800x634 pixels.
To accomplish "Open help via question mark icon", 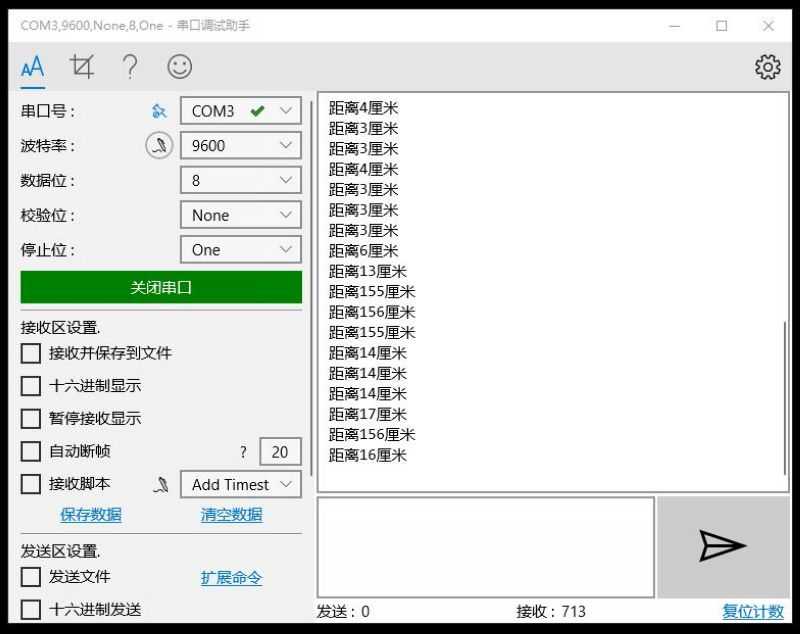I will pyautogui.click(x=129, y=68).
